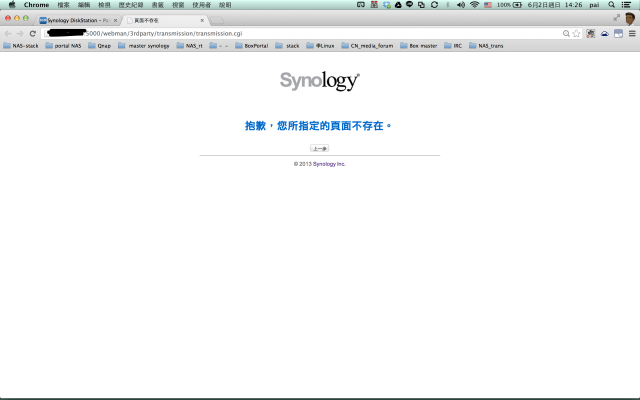Viewport: 640px width, 400px height.
Task: Select the 頁面不存在 tab
Action: pos(163,20)
